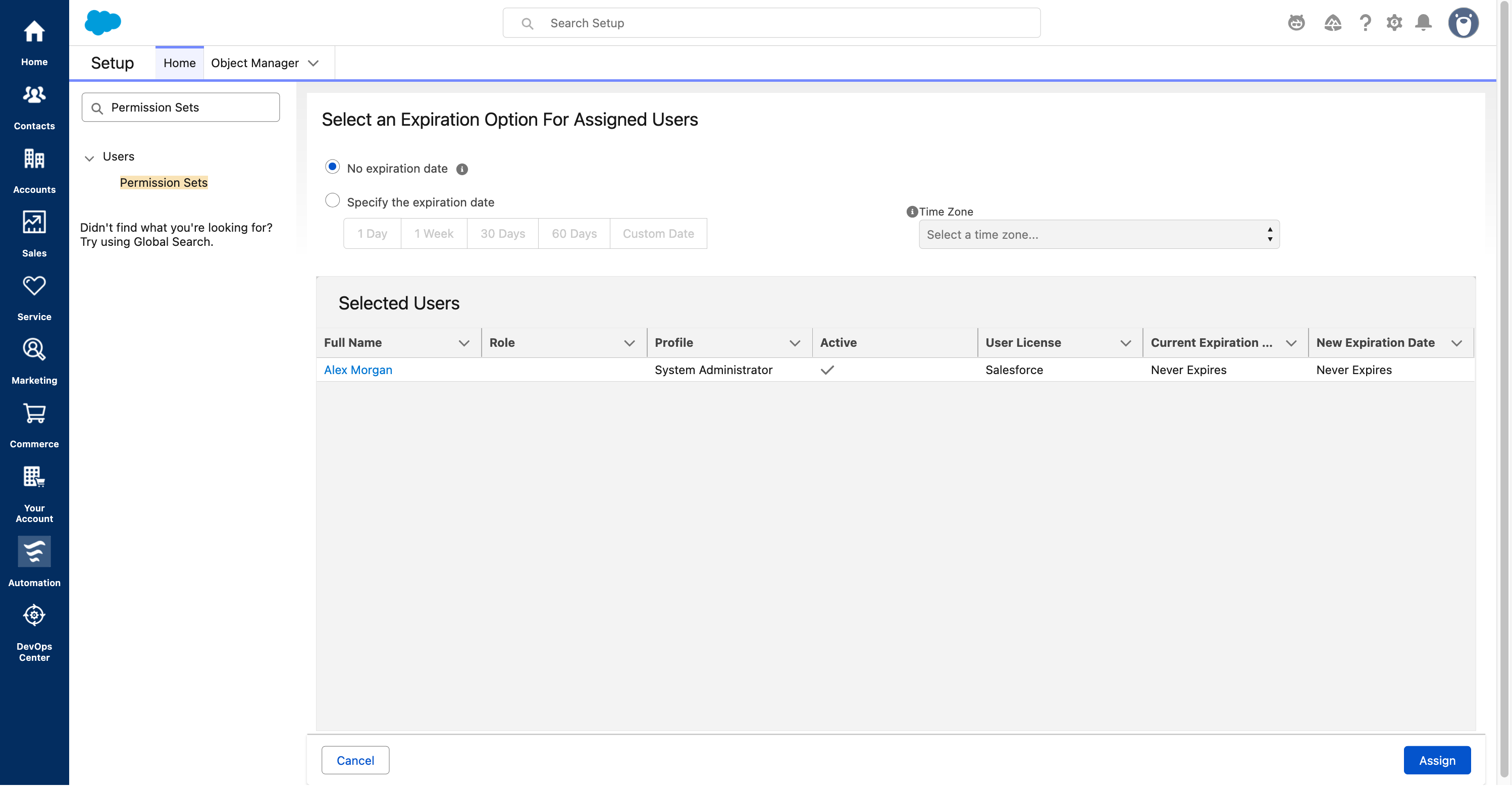This screenshot has width=1512, height=786.
Task: Open Role column menu chevron
Action: click(x=629, y=343)
